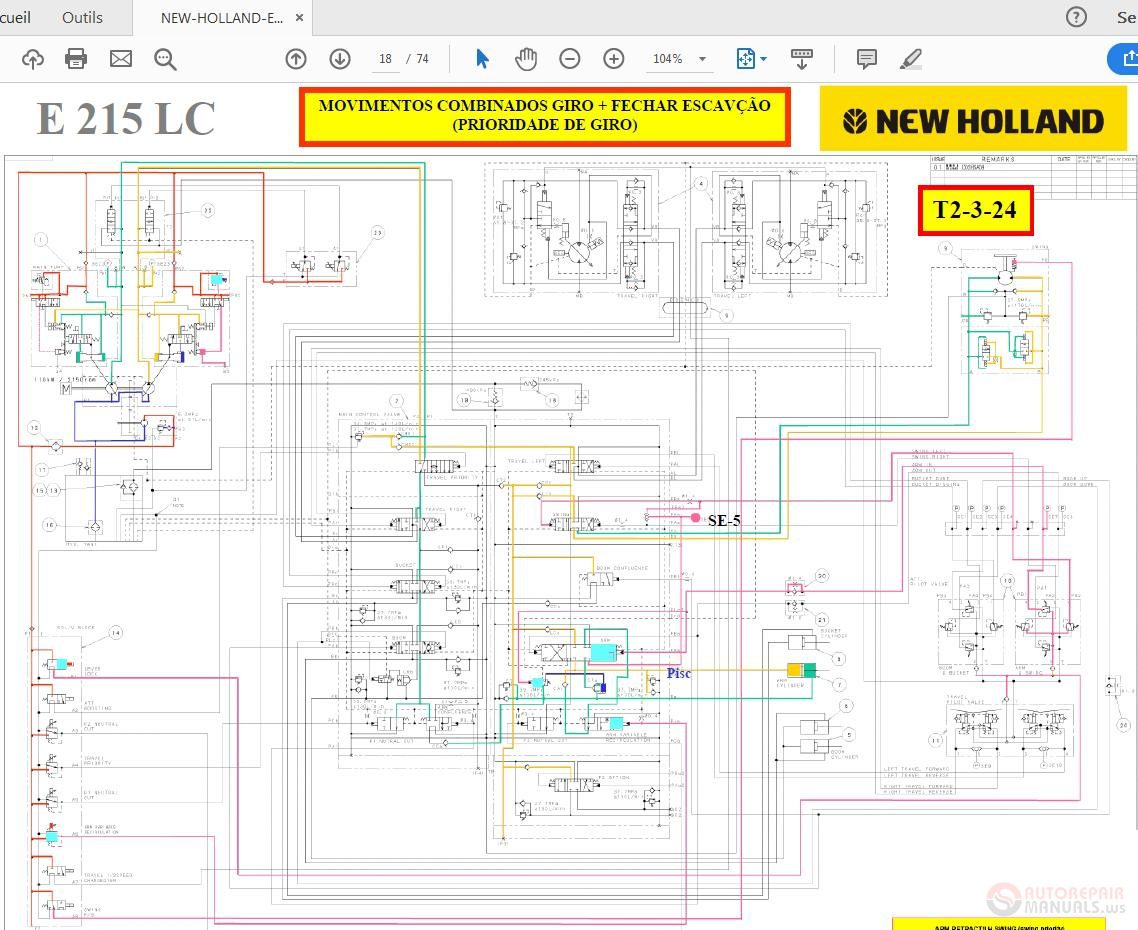
Task: Print the schematic document
Action: [x=76, y=59]
